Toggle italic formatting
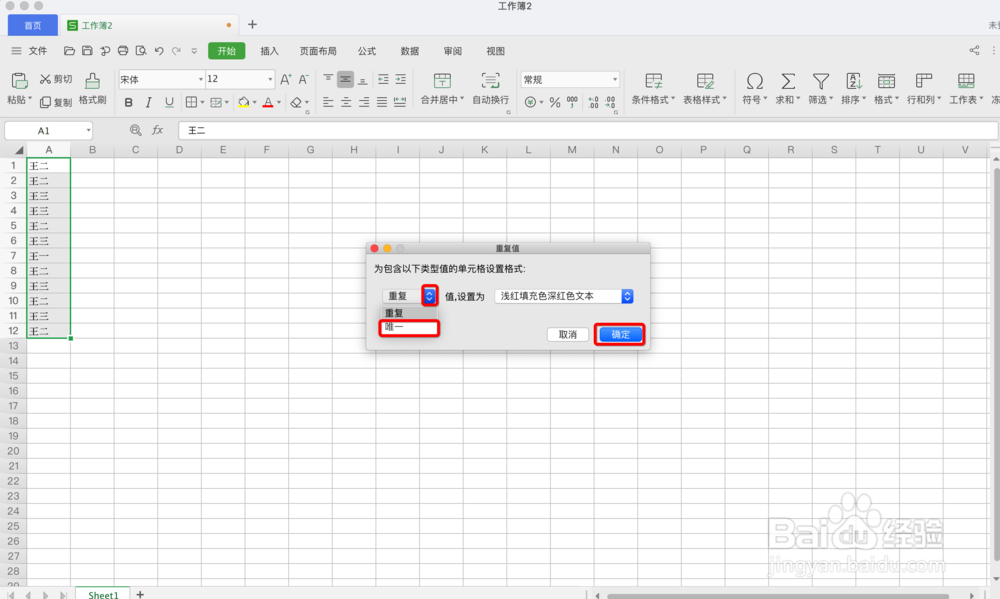 [148, 102]
